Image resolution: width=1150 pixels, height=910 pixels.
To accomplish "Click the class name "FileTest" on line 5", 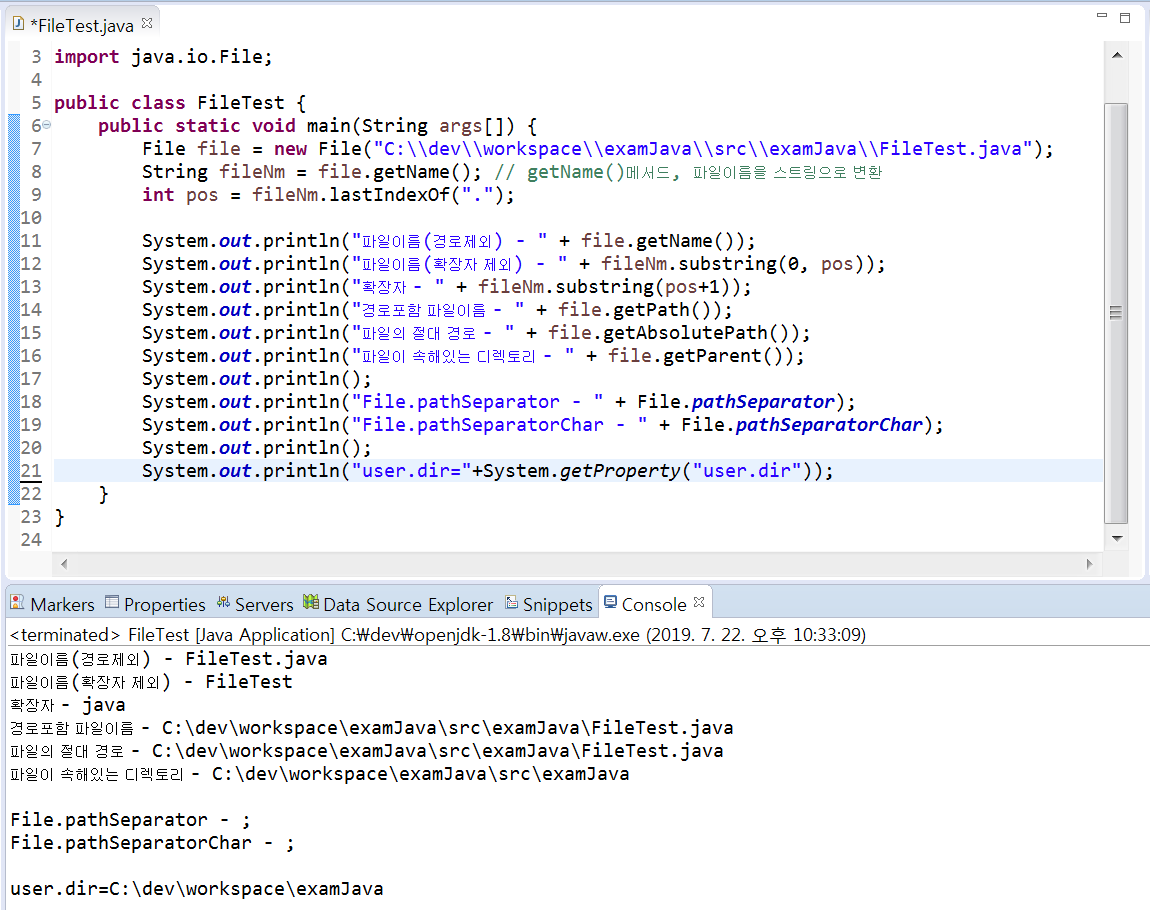I will pyautogui.click(x=241, y=103).
